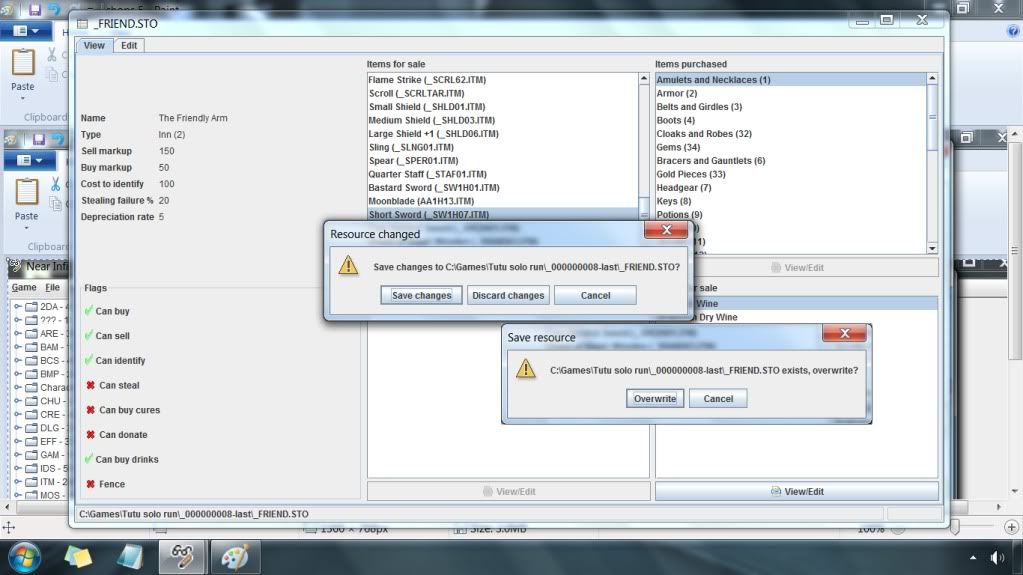
Task: Adjust the Paint zoom slider handle
Action: click(x=956, y=527)
